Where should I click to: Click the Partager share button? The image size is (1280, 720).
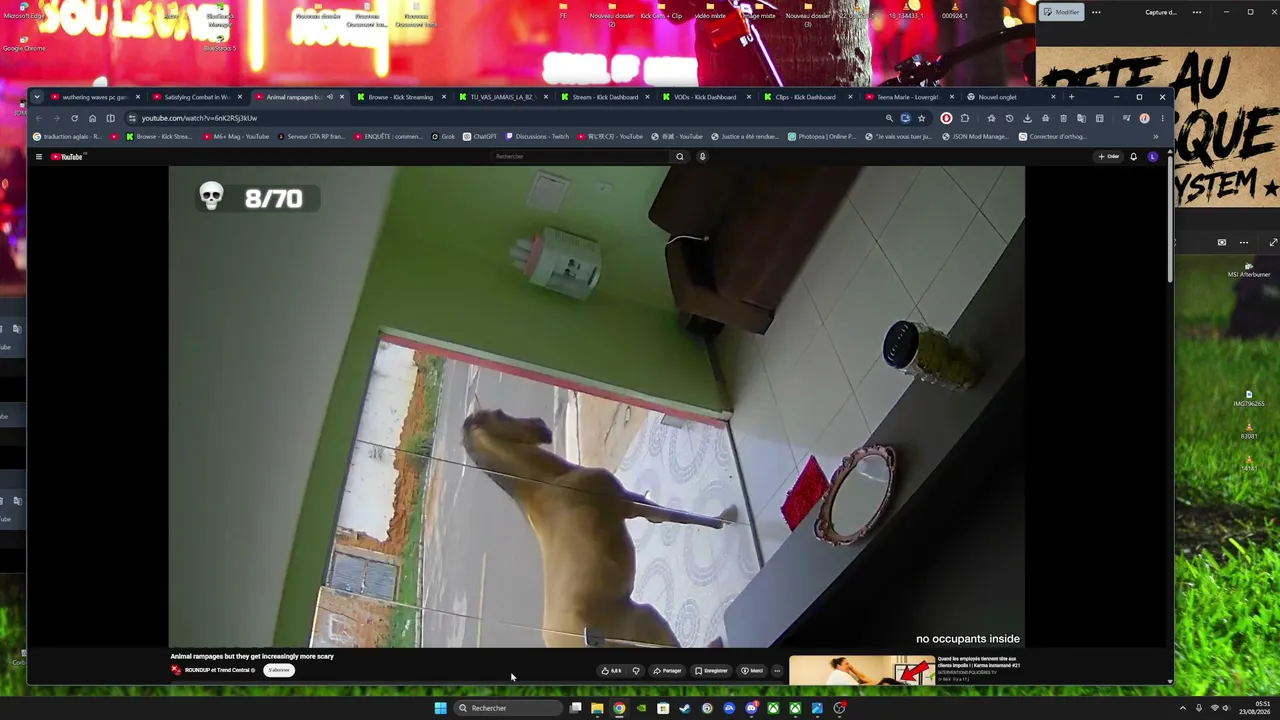[667, 671]
